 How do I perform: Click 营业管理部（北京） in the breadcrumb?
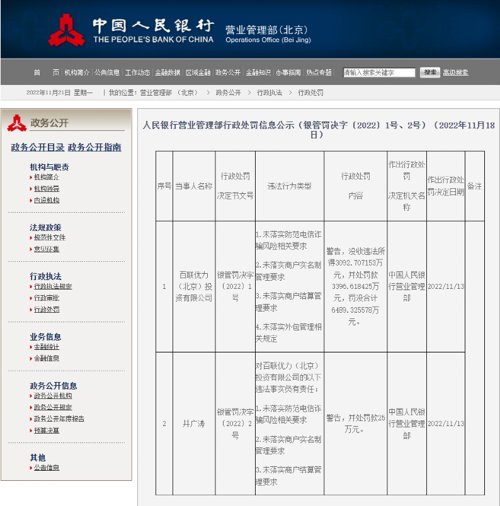click(169, 92)
